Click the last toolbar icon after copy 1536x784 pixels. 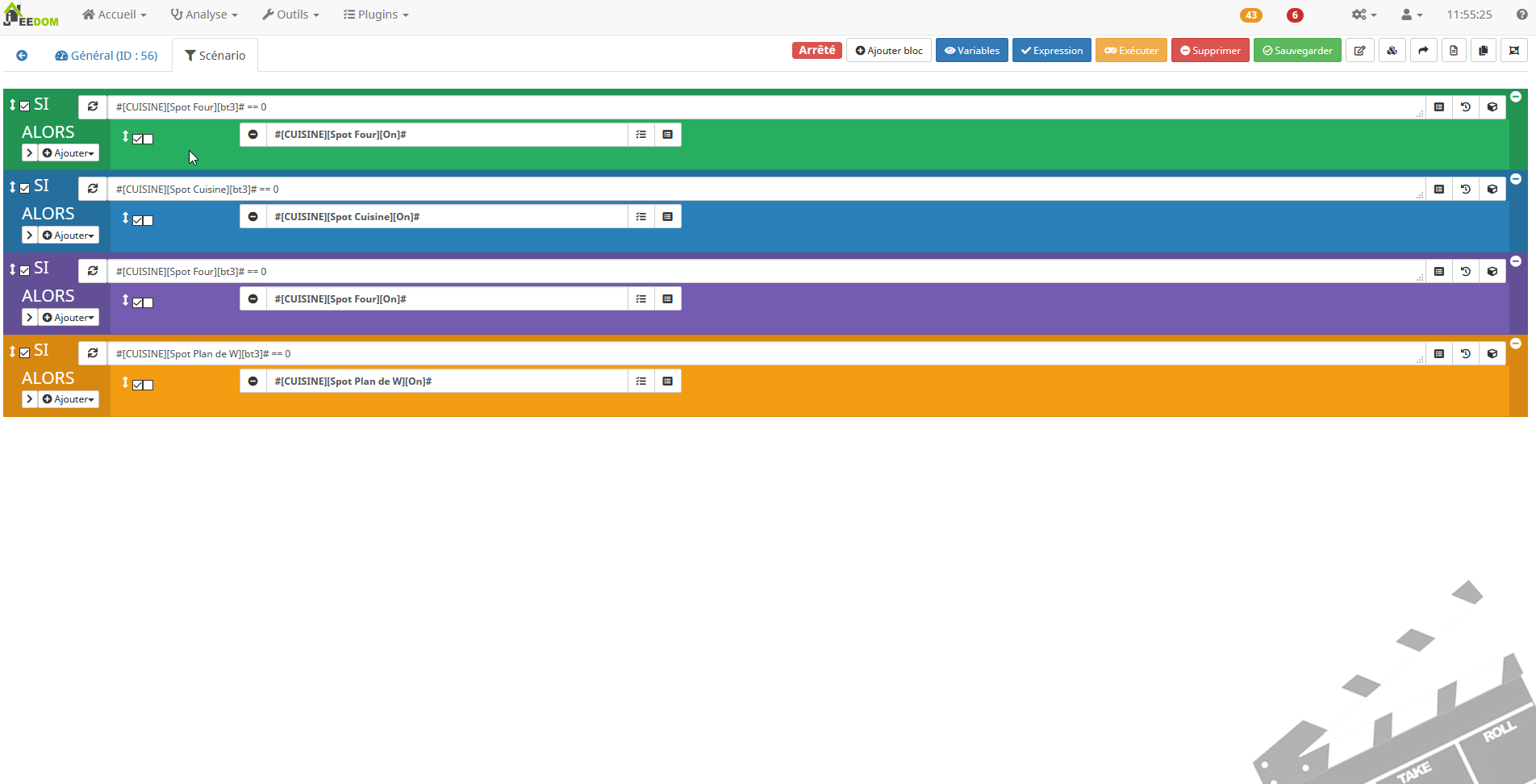pyautogui.click(x=1514, y=51)
